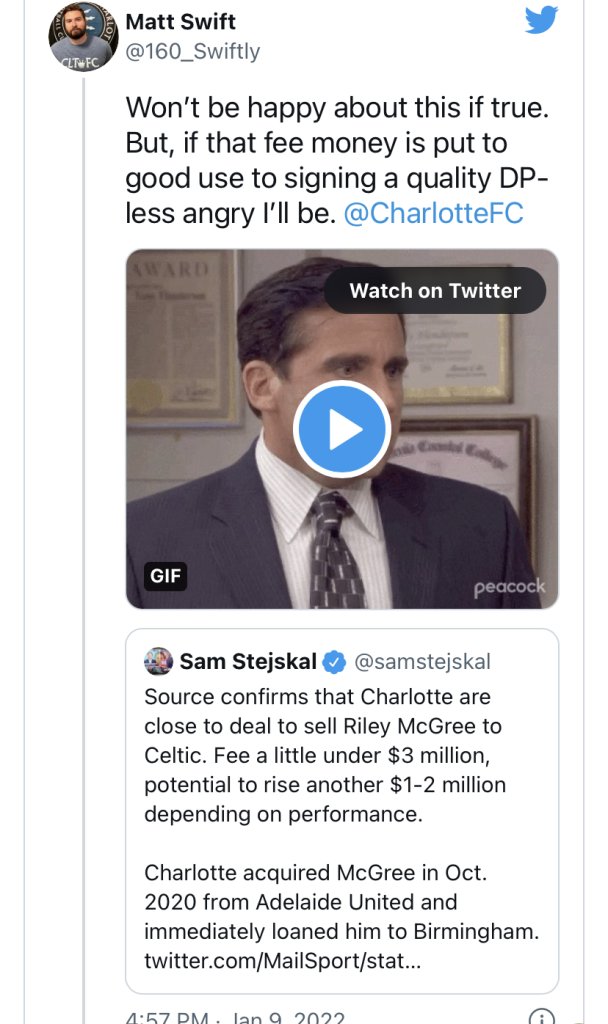Click the 4:57 PM Jan 9, 2022 timestamp
Screen dimensions: 608x1024
(x=235, y=1018)
